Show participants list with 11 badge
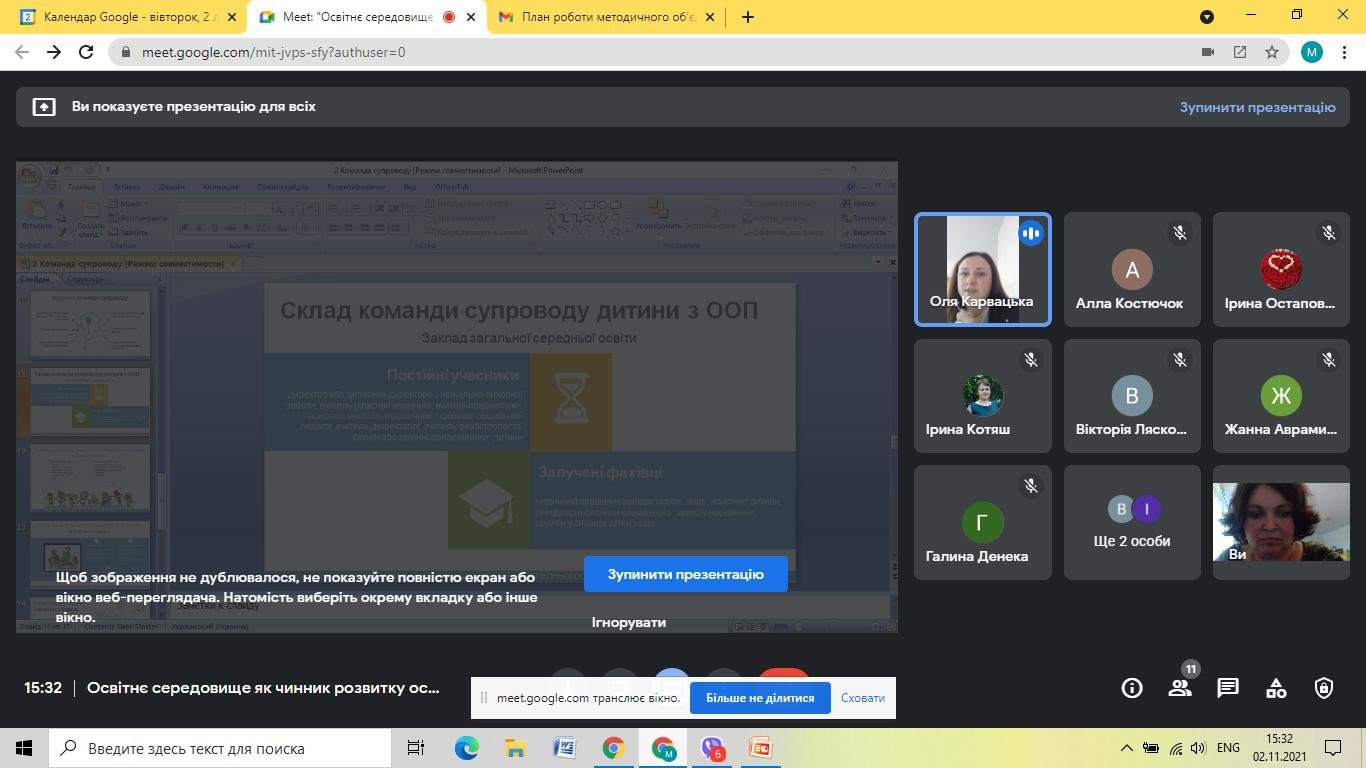1366x768 pixels. coord(1180,688)
